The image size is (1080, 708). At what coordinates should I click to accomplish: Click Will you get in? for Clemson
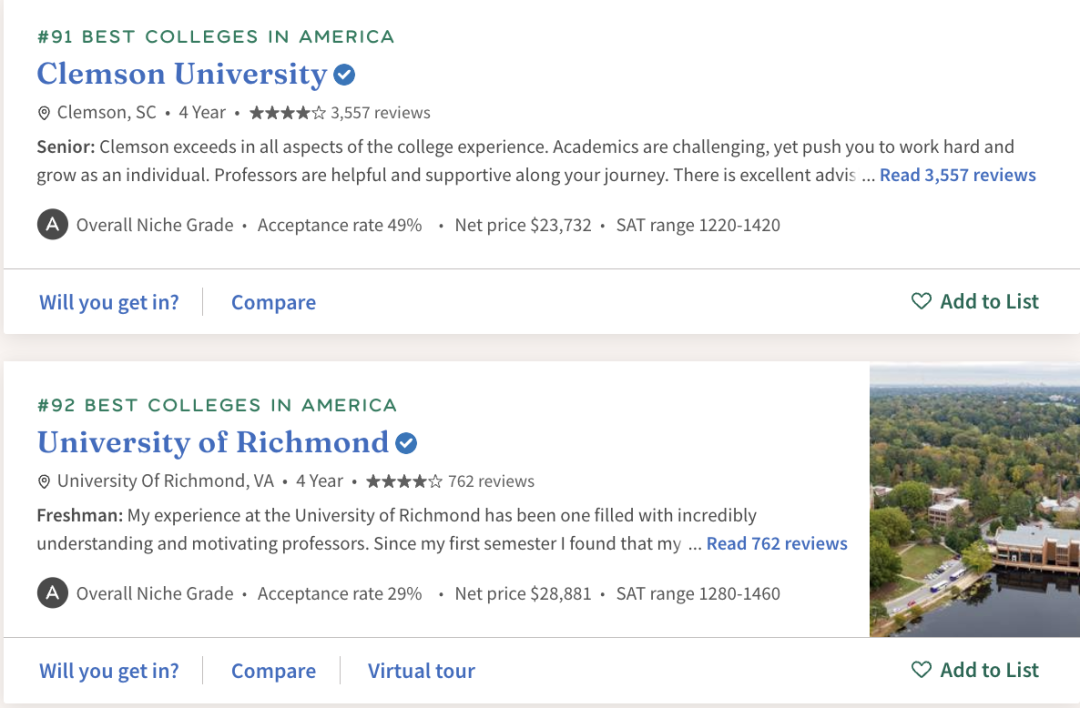click(x=109, y=302)
